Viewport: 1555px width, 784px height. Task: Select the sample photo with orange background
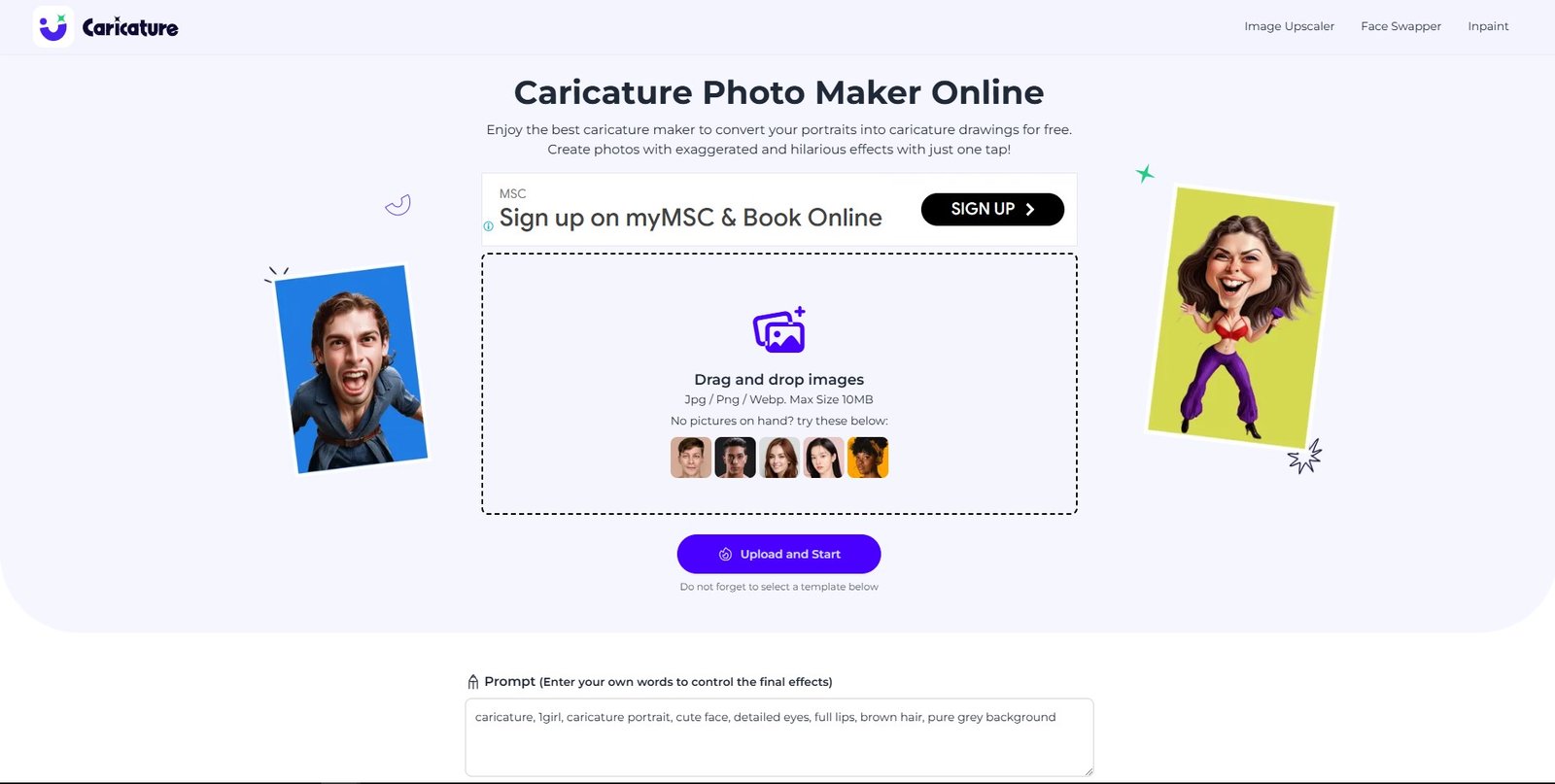(x=868, y=458)
